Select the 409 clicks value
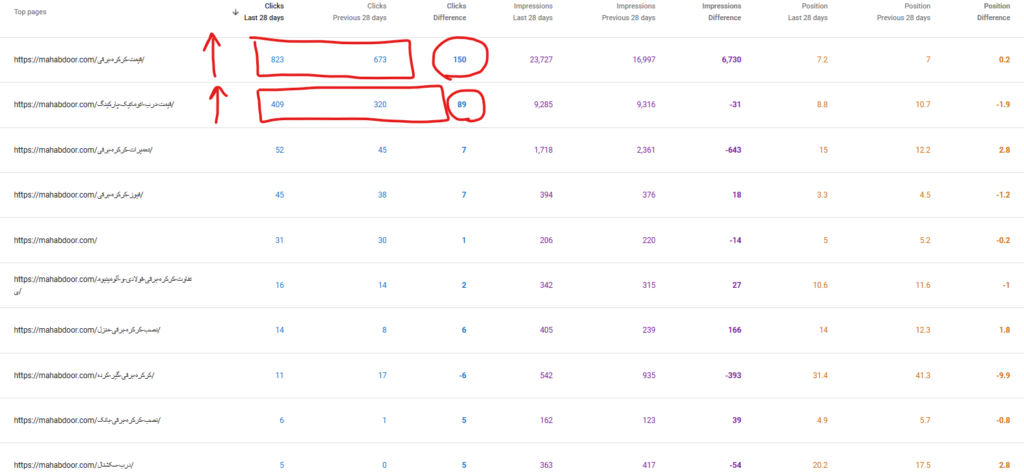 click(x=278, y=105)
